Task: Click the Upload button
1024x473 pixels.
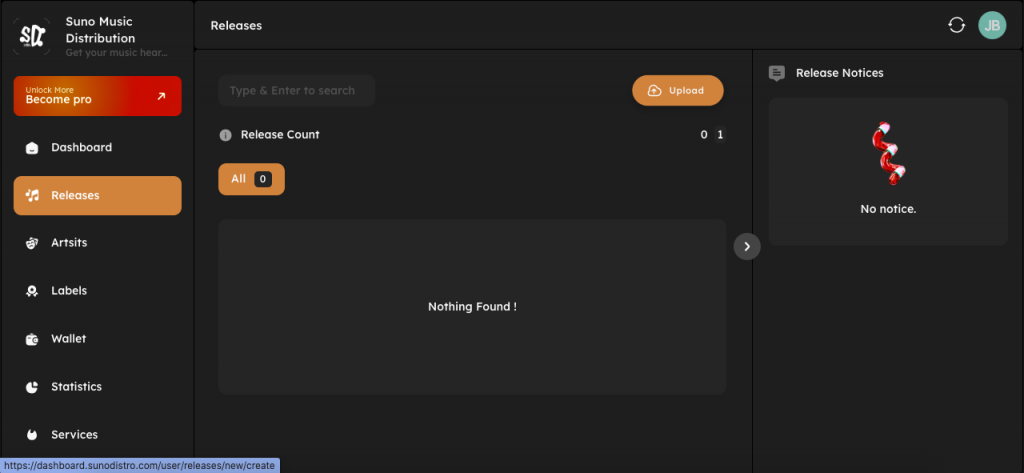Action: click(x=677, y=90)
